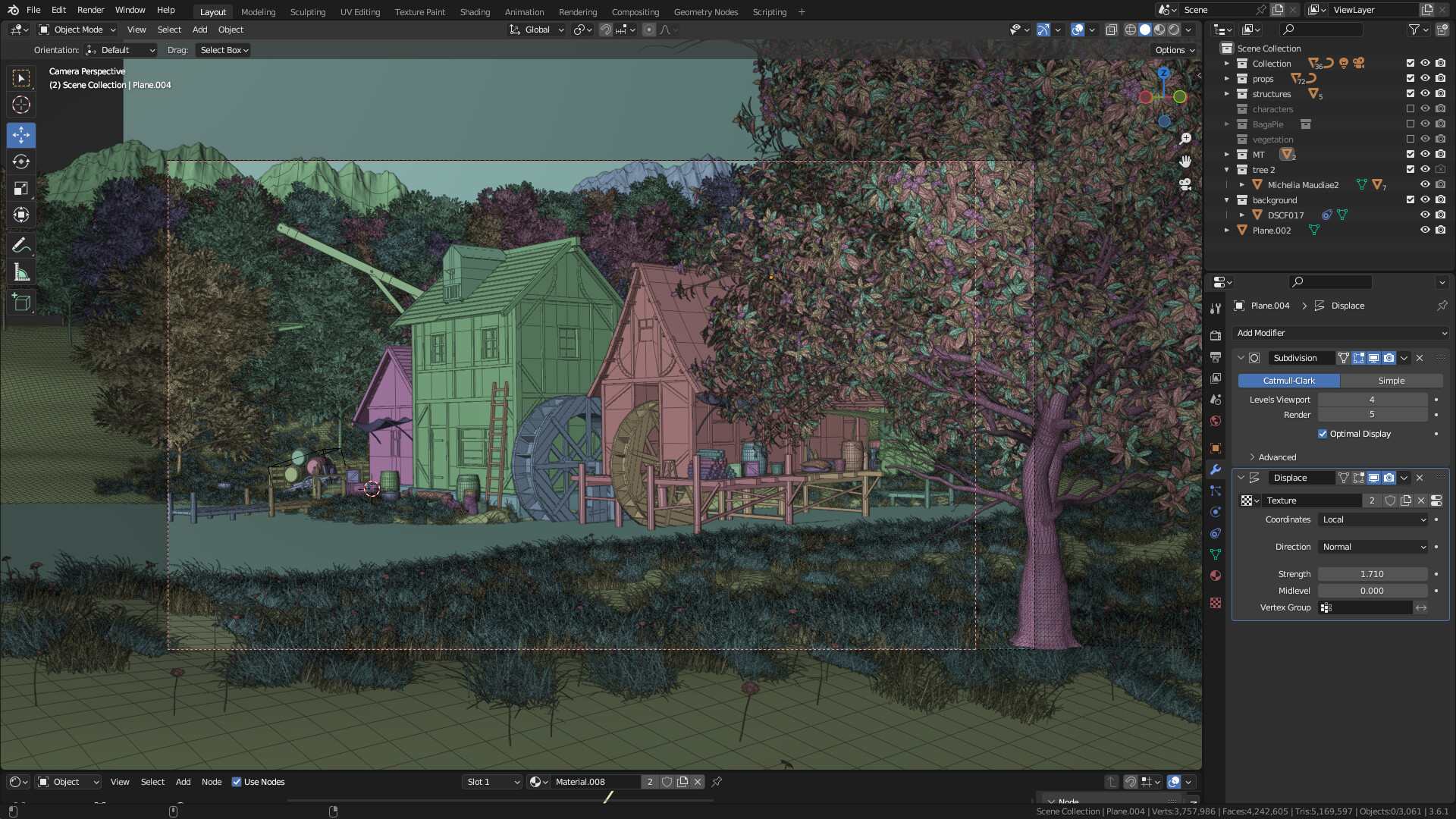Toggle camera view icon in viewport
The width and height of the screenshot is (1456, 819).
click(1185, 184)
